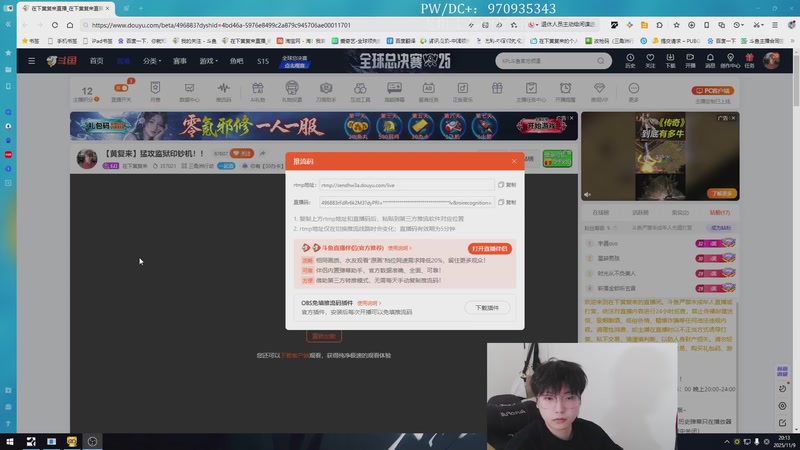Close the sidebar video advertisement

click(733, 118)
